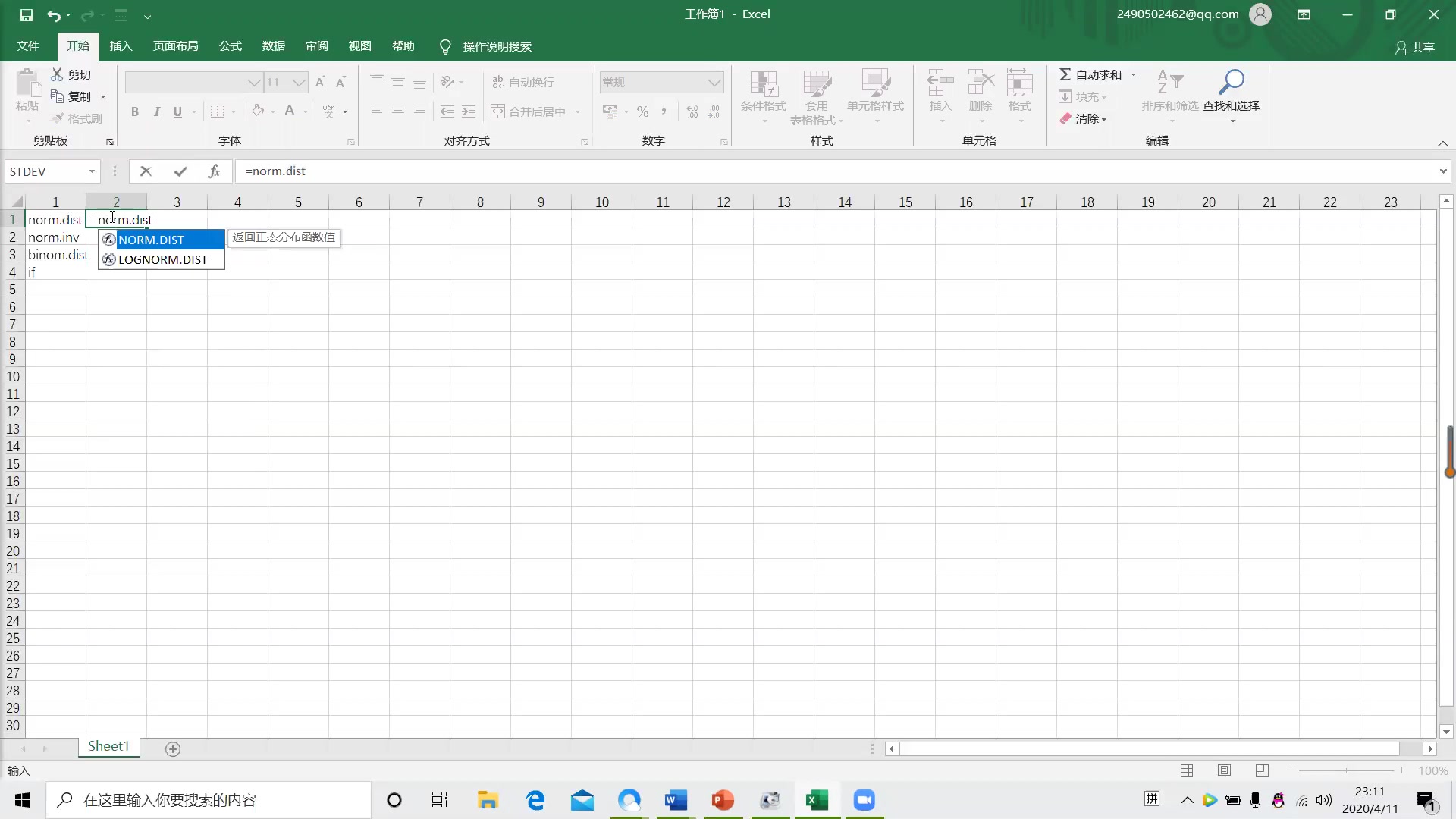Toggle Page Break Preview view
This screenshot has width=1456, height=819.
[1262, 770]
